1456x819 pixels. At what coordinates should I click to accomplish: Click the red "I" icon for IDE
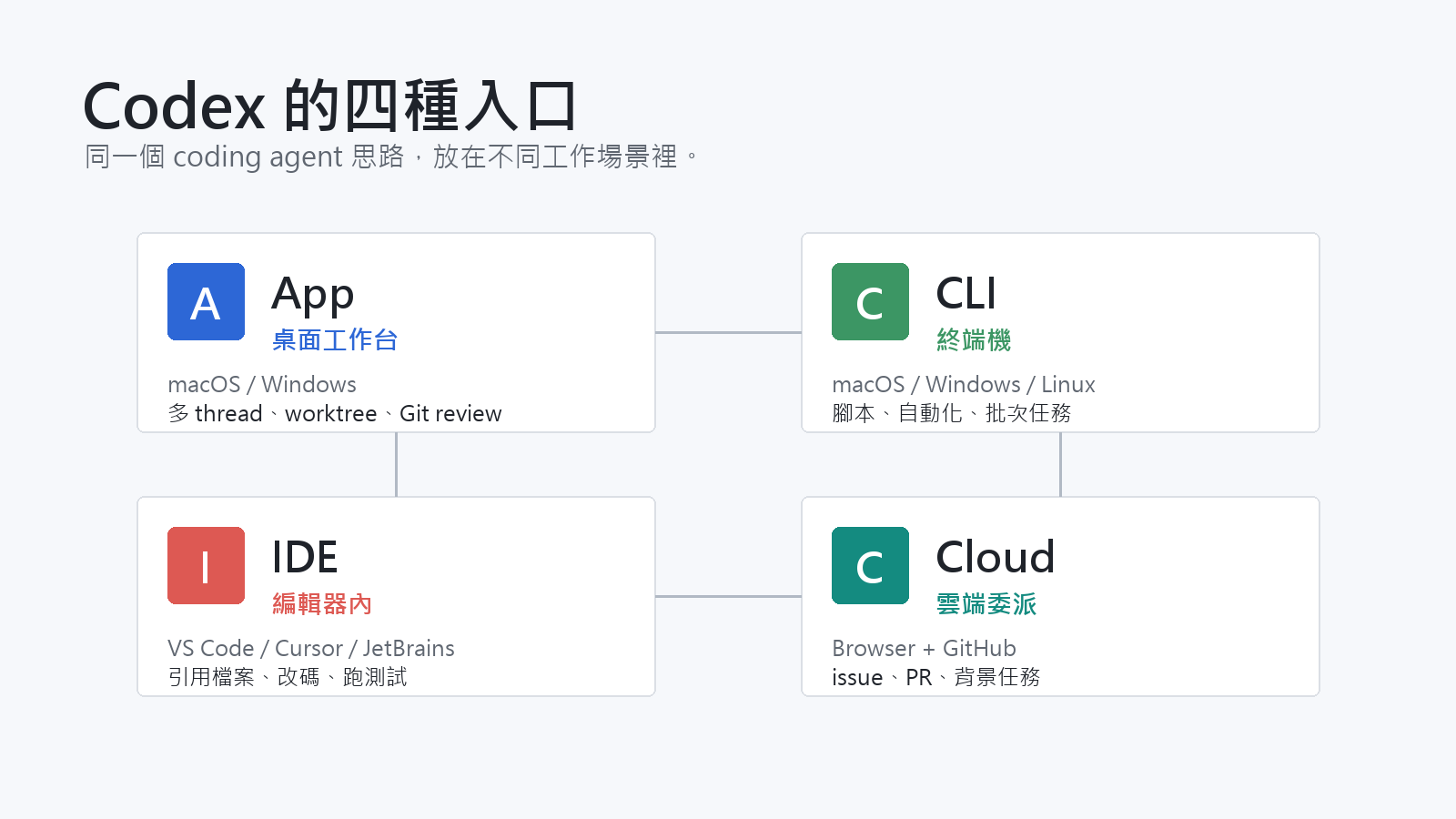coord(206,565)
